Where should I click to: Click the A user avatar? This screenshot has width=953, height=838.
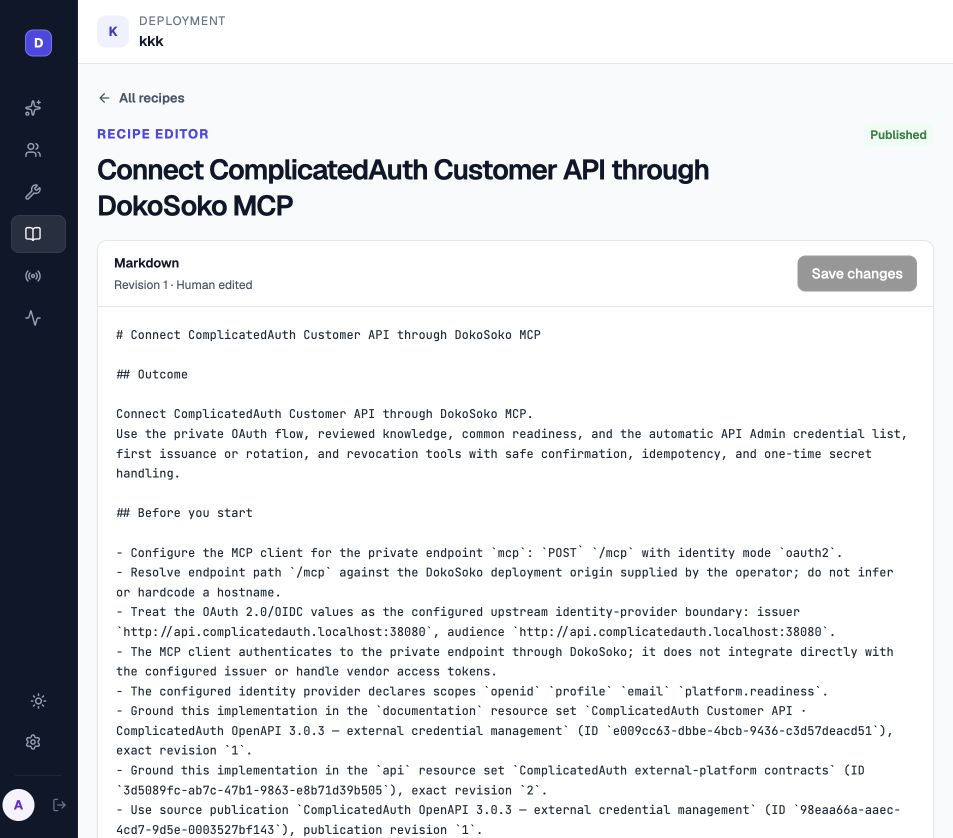[19, 805]
